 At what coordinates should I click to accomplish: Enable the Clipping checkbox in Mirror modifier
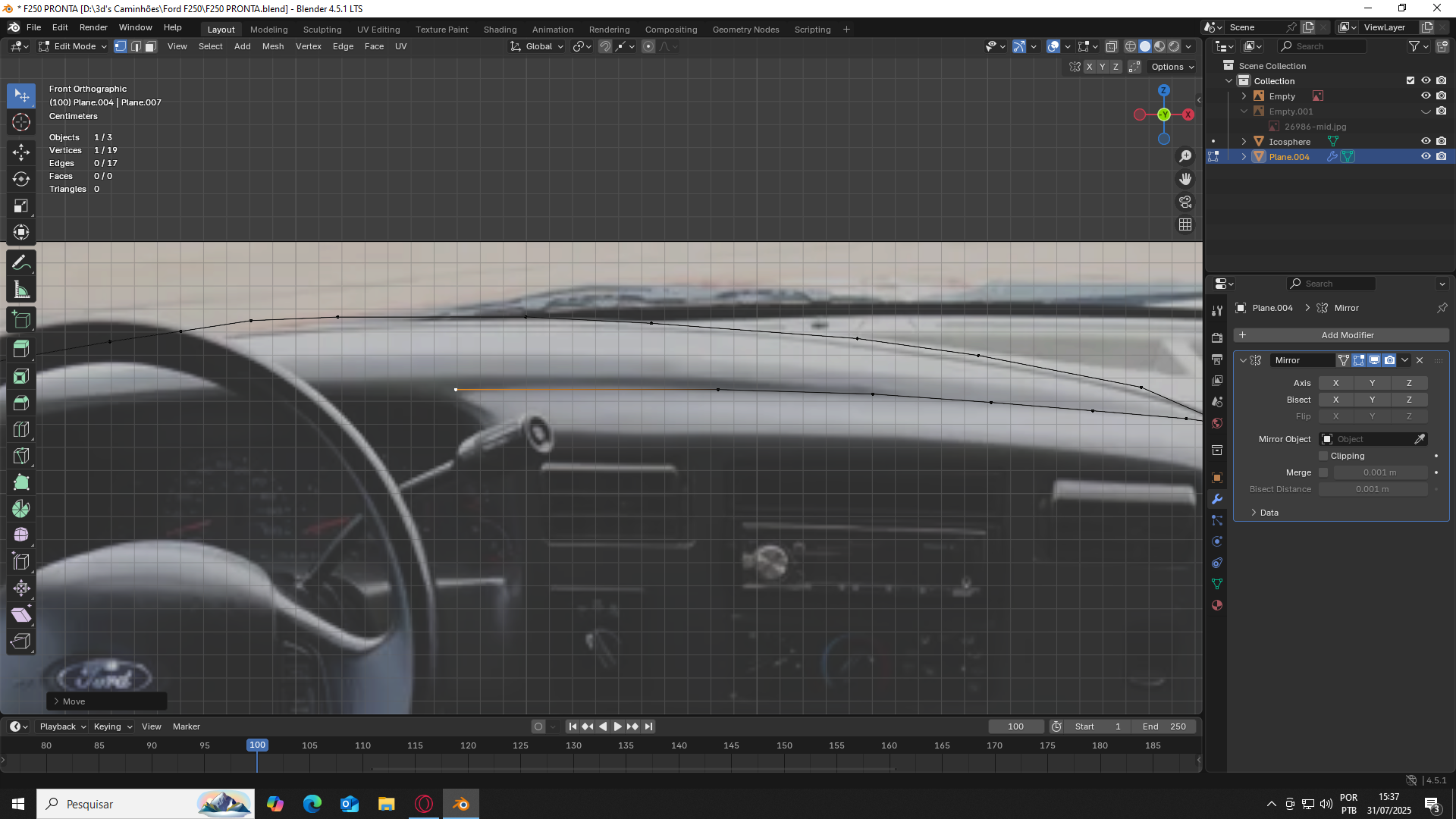pos(1323,456)
